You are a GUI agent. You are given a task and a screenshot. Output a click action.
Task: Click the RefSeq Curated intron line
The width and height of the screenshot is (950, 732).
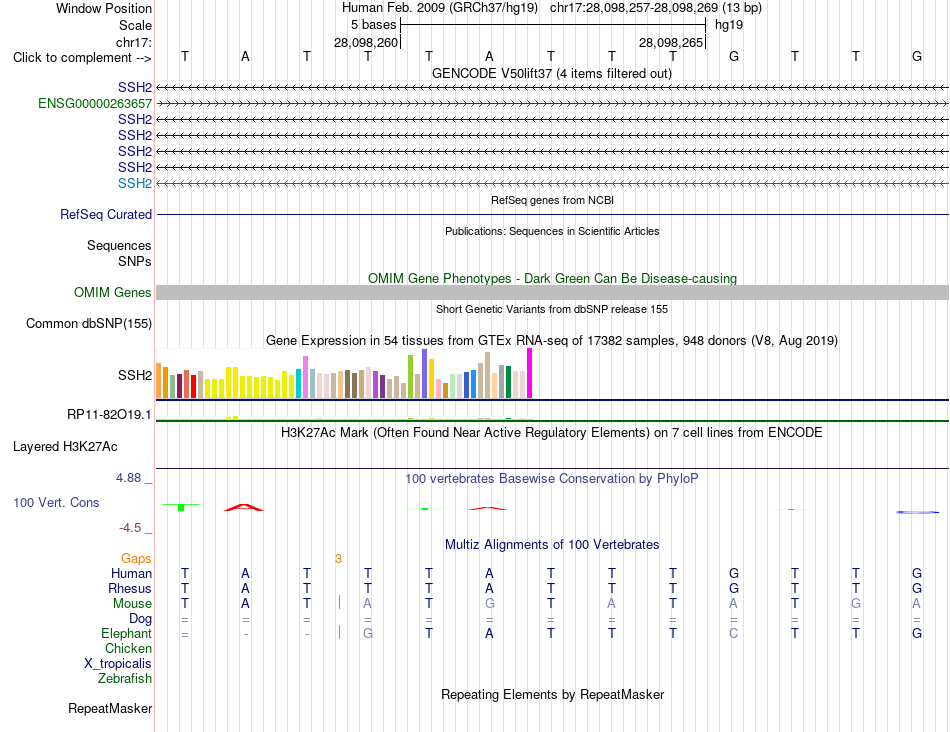[x=552, y=215]
